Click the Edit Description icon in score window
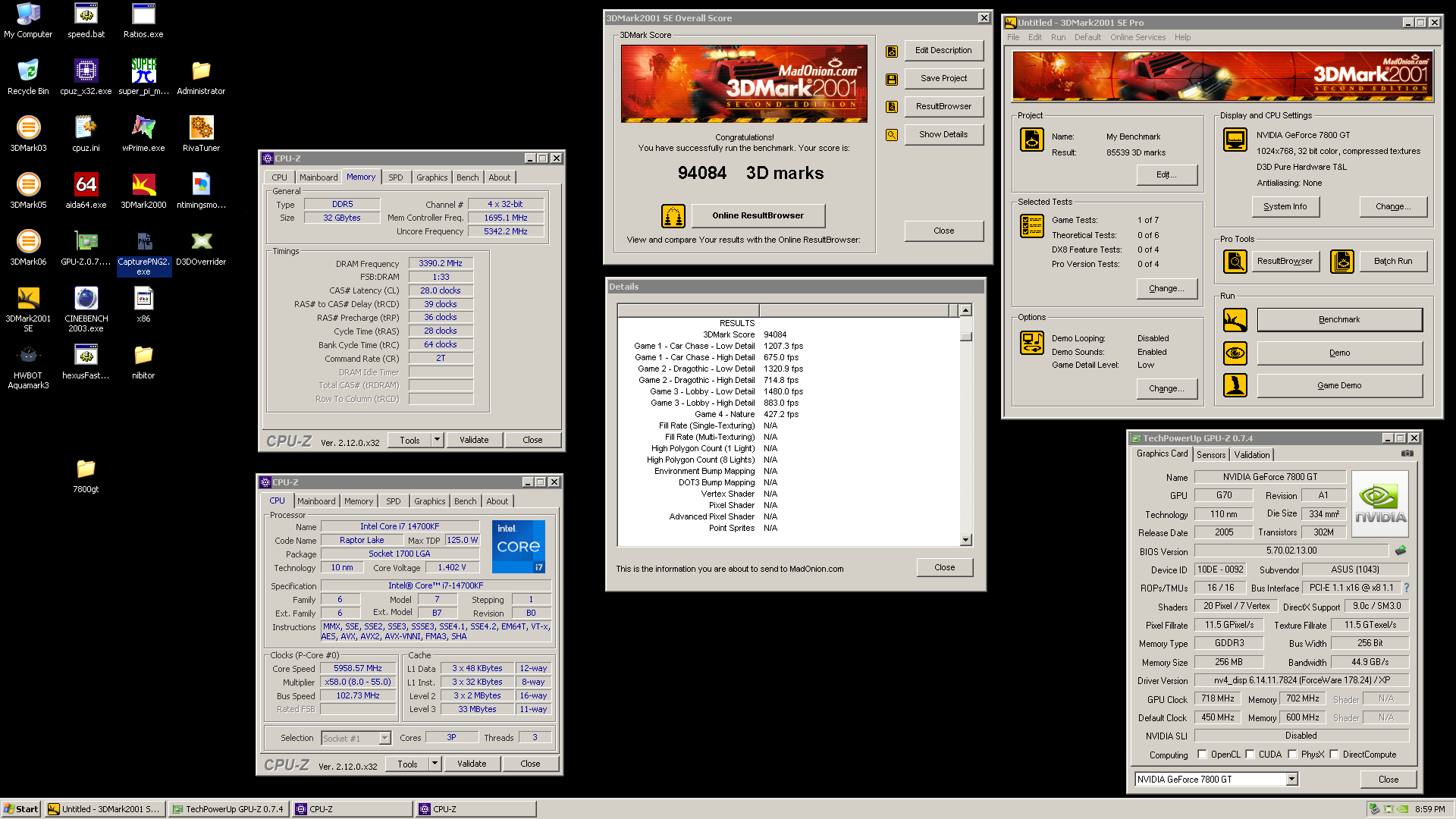The width and height of the screenshot is (1456, 819). point(892,51)
